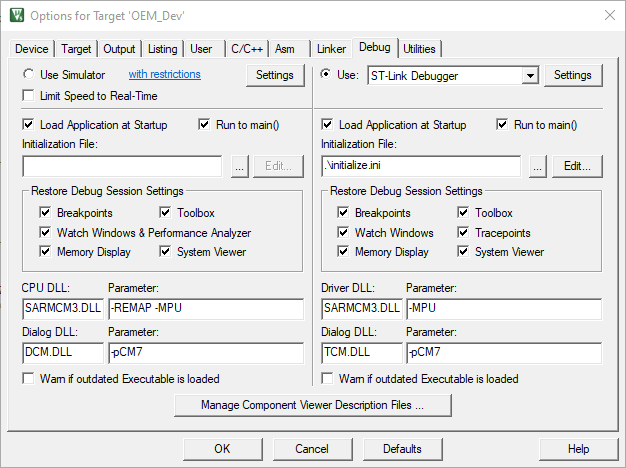
Task: Switch to the Listing tab
Action: point(162,49)
